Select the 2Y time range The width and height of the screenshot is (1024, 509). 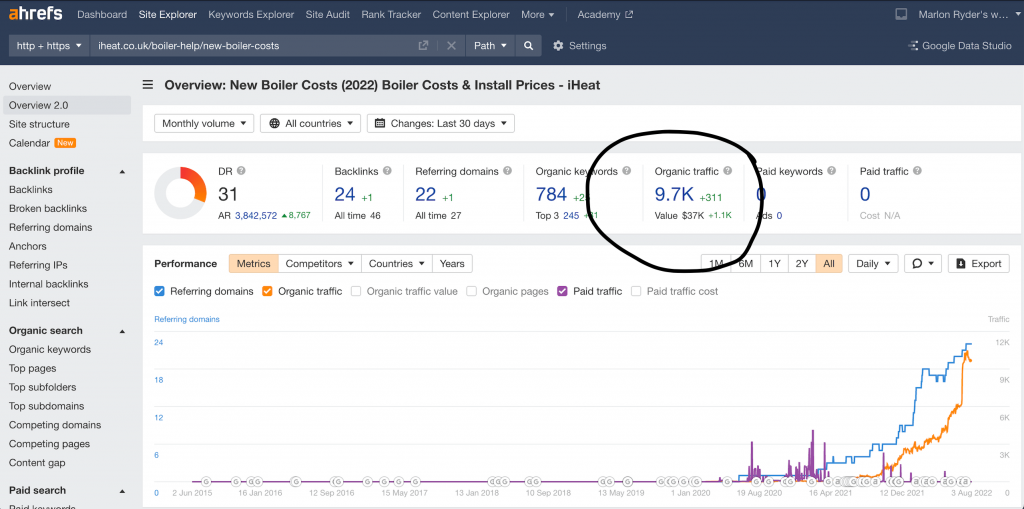pyautogui.click(x=802, y=263)
